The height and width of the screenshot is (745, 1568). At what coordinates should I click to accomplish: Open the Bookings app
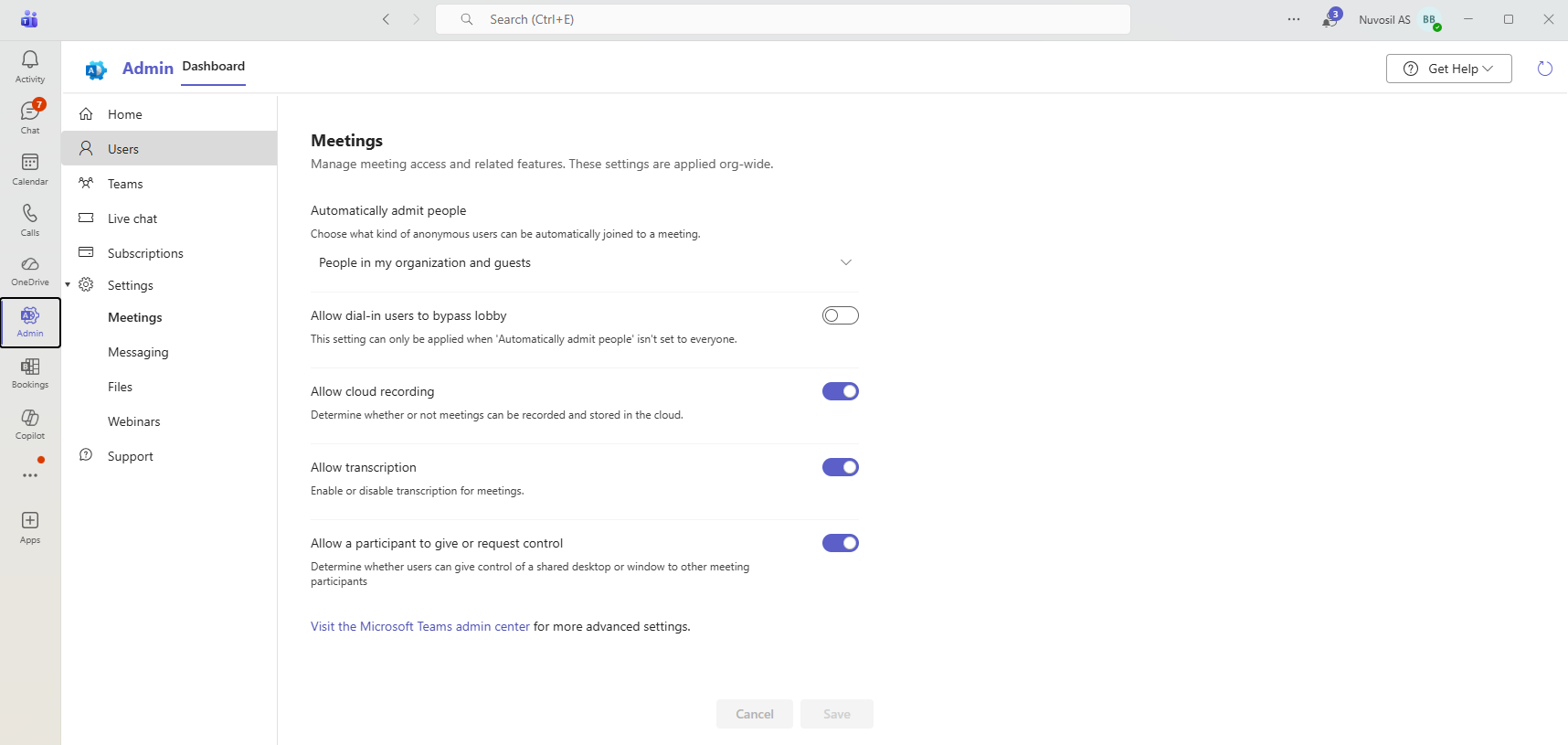[30, 374]
